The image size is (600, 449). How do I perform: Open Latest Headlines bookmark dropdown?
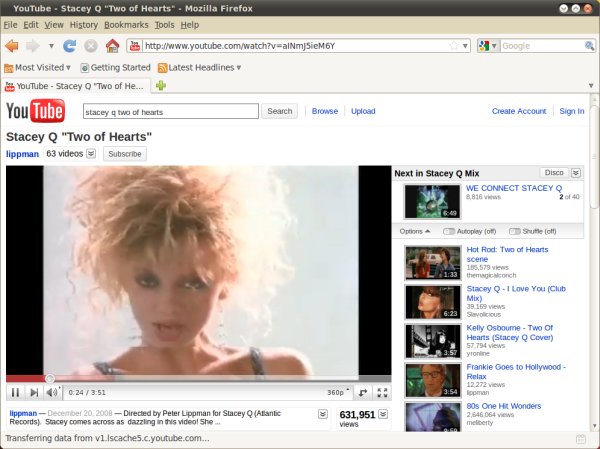(x=239, y=68)
